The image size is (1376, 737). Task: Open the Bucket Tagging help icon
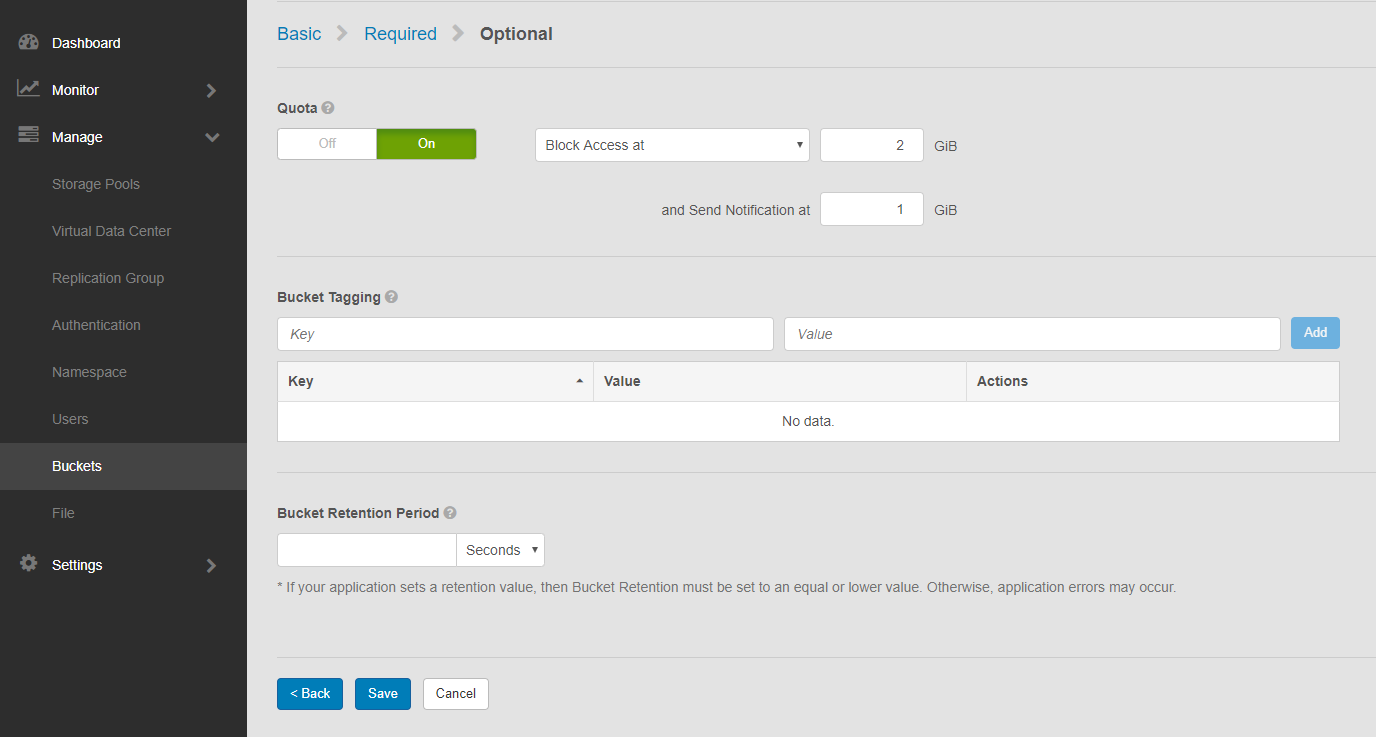click(391, 297)
